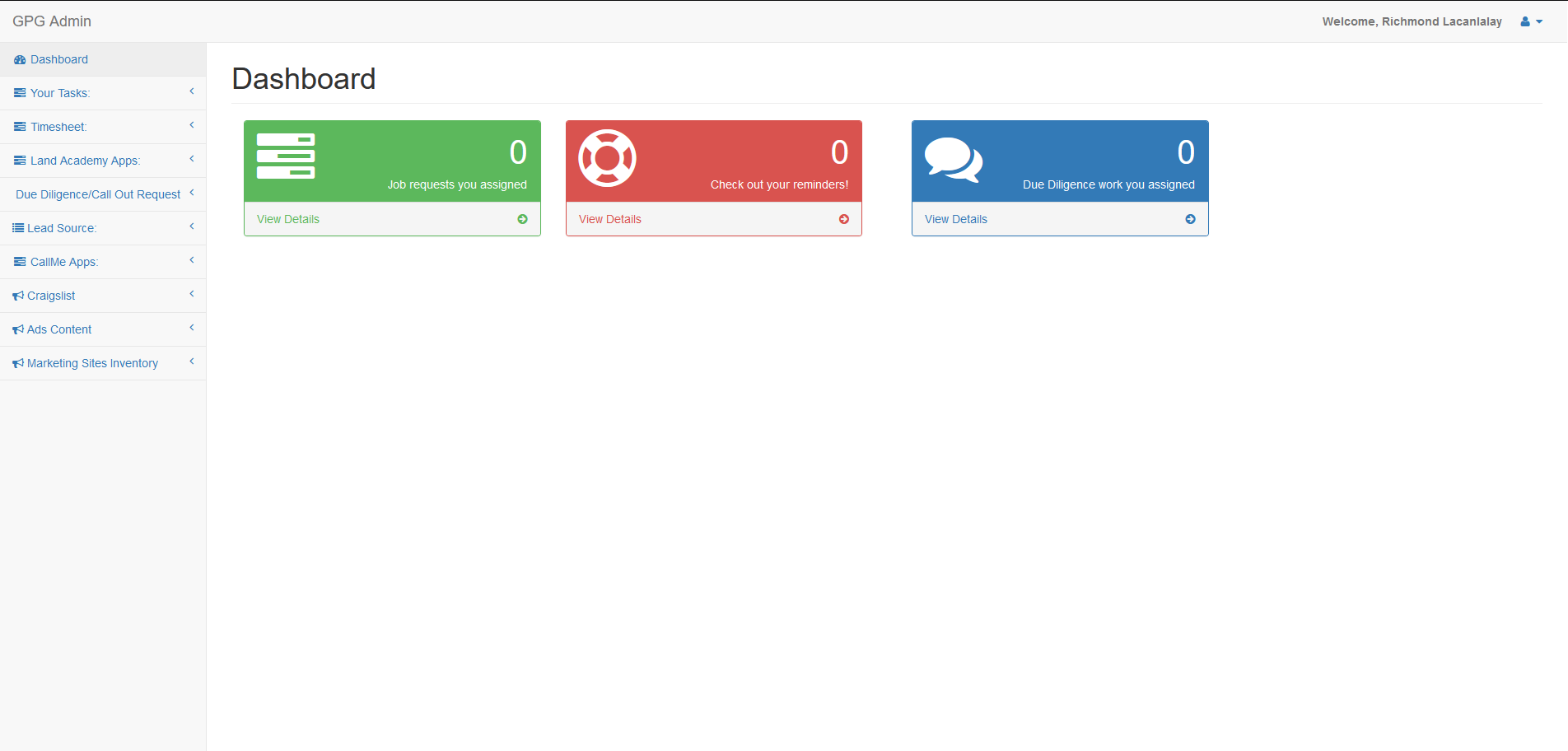Open View Details for Due Diligence work

[956, 219]
